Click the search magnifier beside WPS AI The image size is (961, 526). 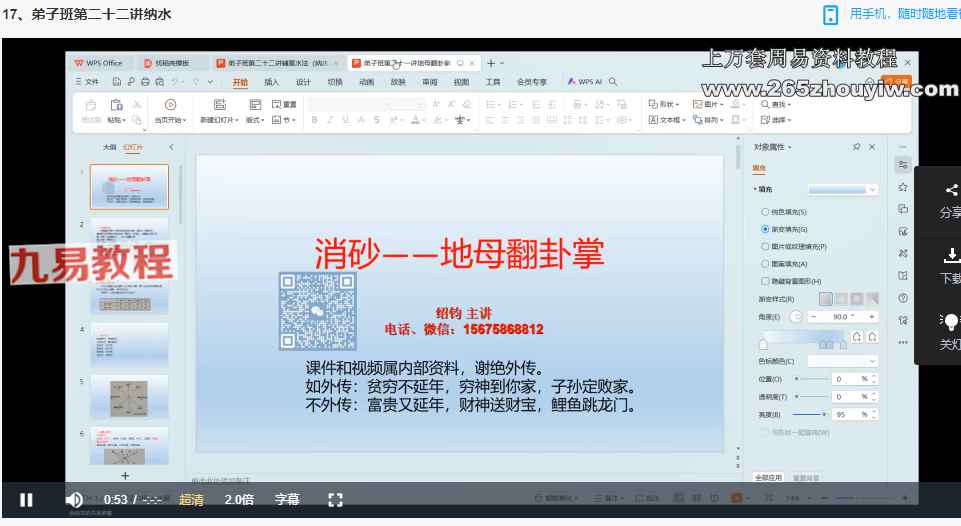[x=613, y=82]
